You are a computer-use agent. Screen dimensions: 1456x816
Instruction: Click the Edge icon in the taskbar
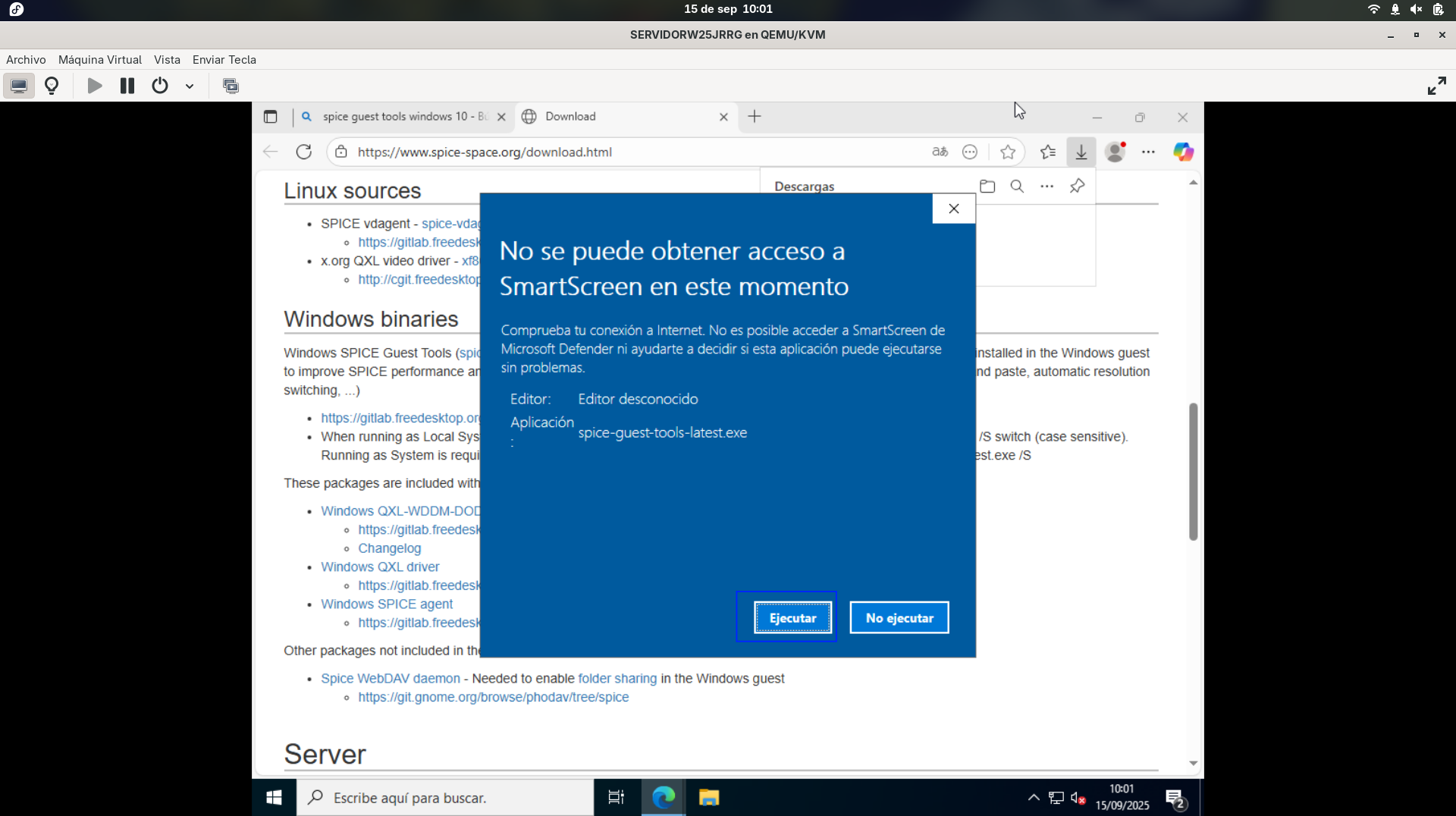664,798
